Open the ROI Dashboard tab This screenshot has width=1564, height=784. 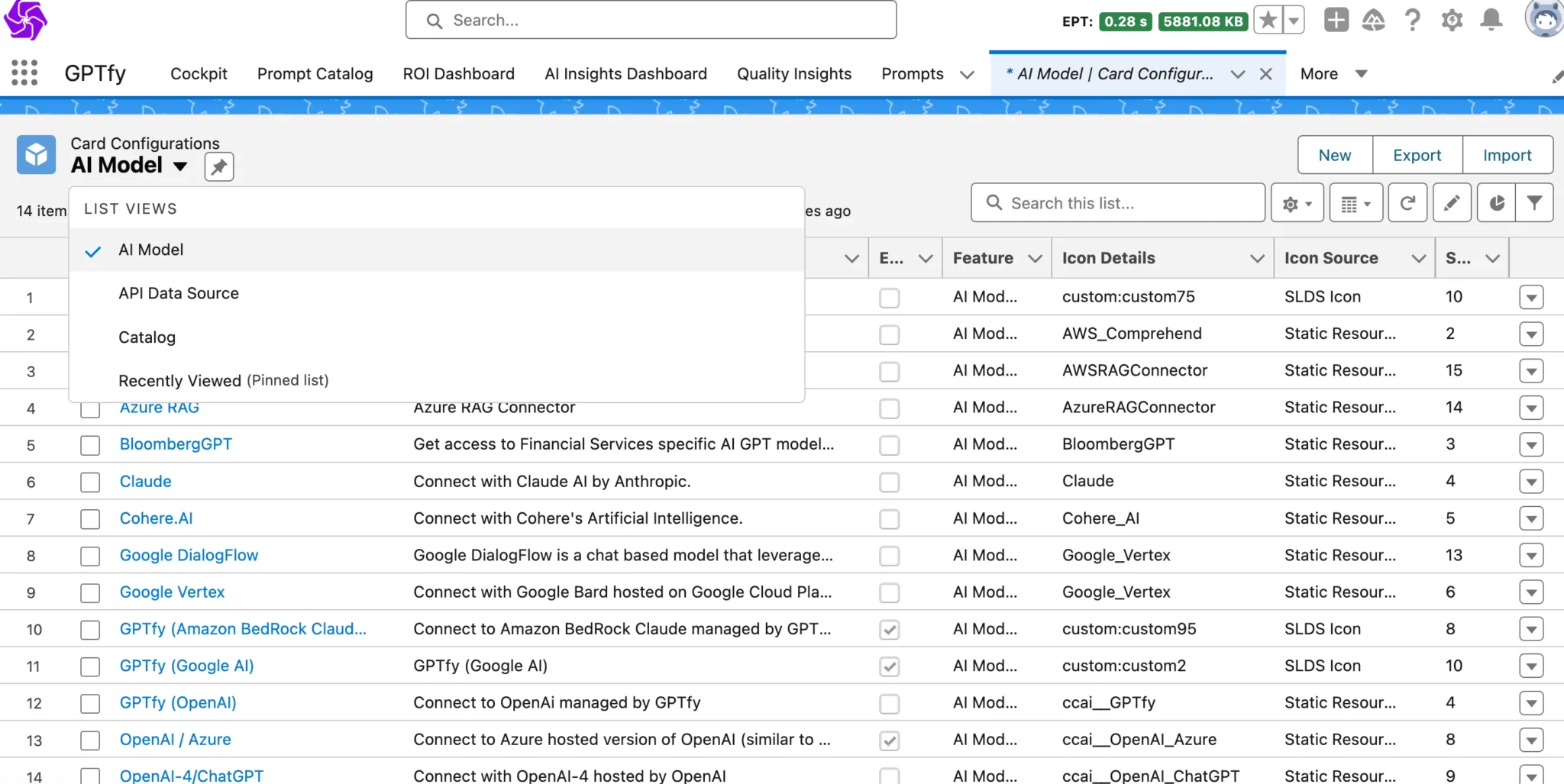click(x=458, y=73)
